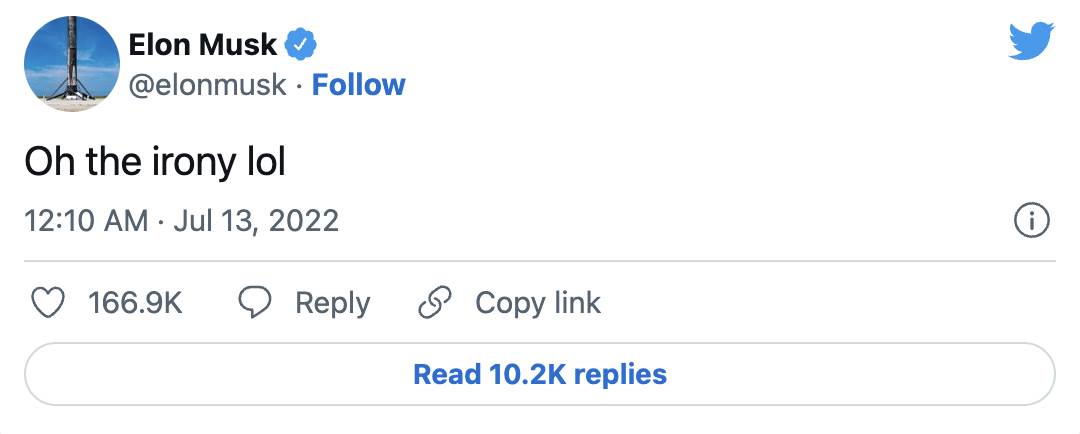
Task: Like the tweet with the heart icon
Action: click(x=49, y=303)
